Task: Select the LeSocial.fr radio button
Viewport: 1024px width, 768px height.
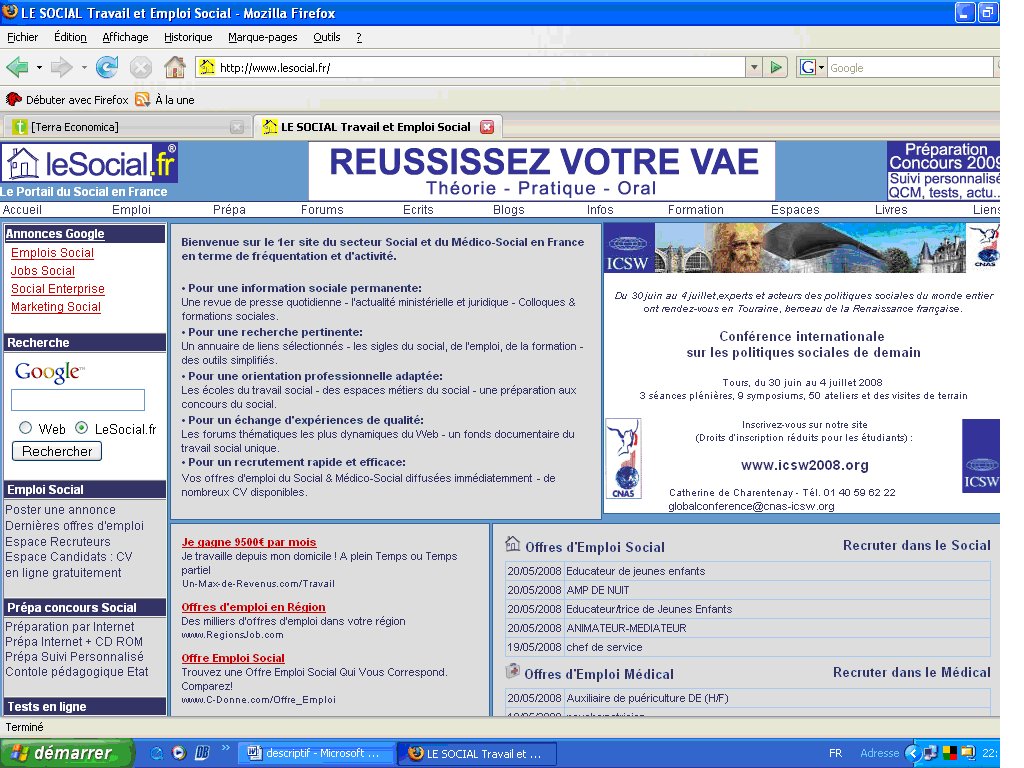Action: point(81,428)
